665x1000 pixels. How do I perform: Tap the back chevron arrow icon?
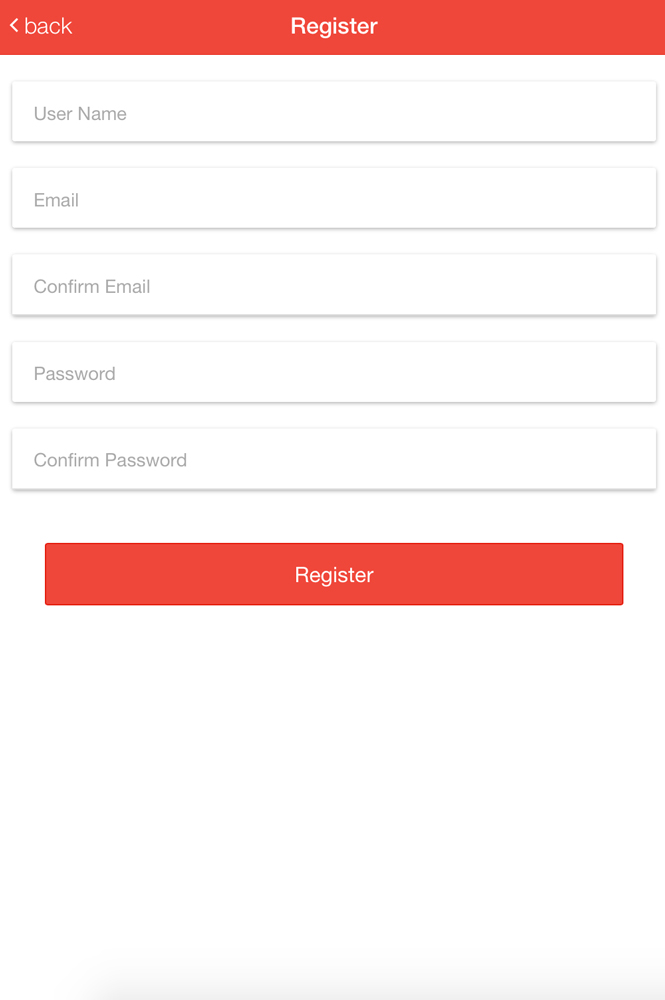pos(14,26)
